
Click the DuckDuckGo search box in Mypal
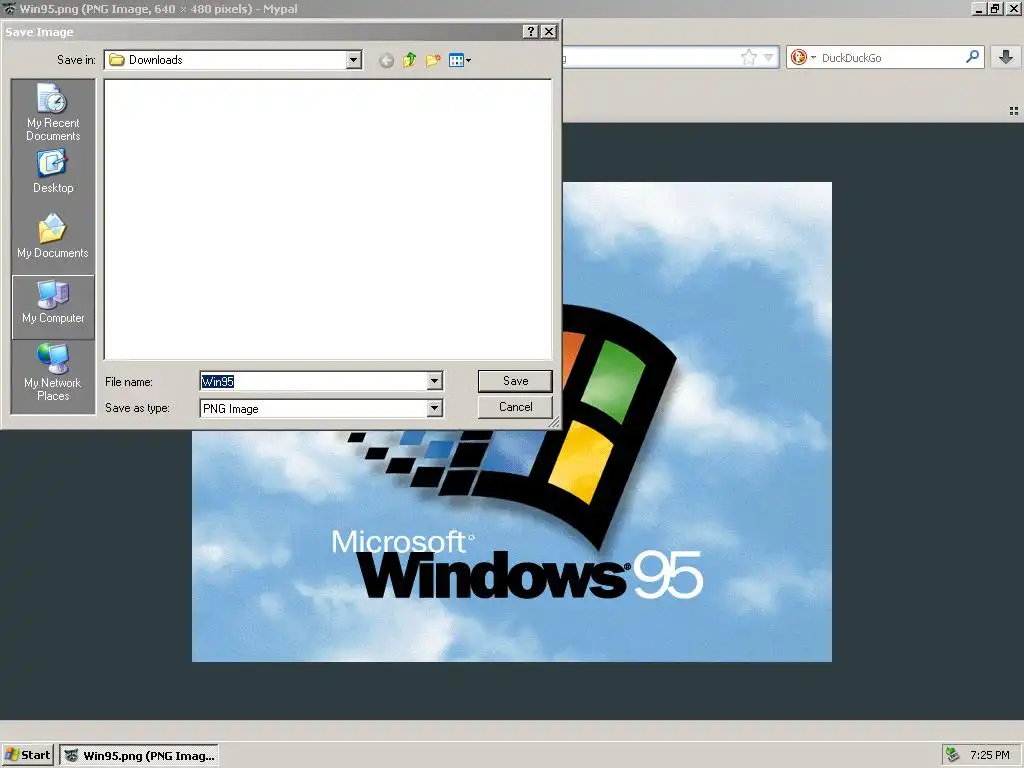click(x=891, y=57)
